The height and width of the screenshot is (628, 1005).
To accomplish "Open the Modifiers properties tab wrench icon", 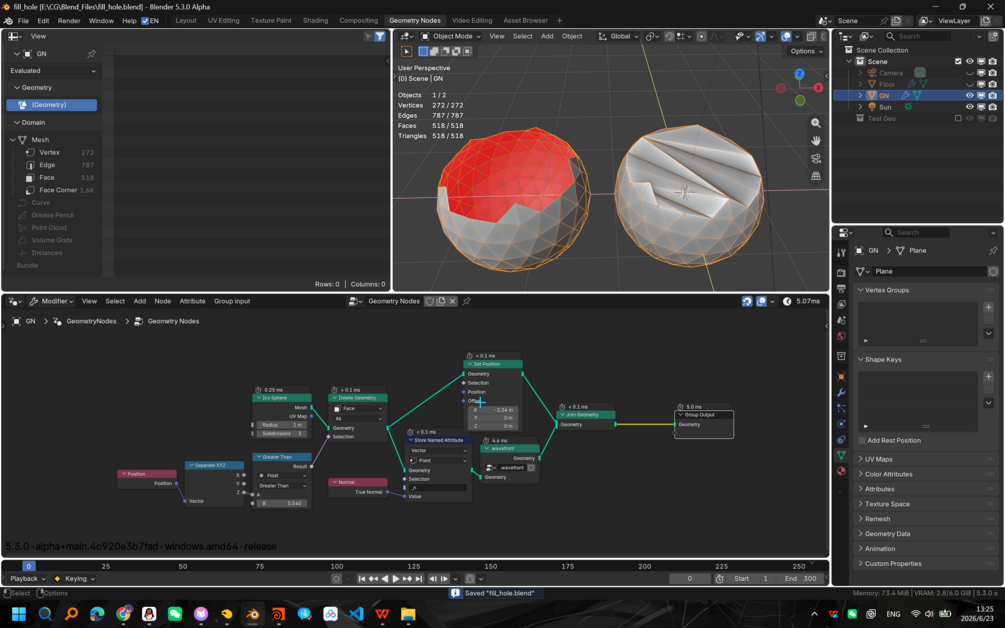I will pyautogui.click(x=841, y=392).
